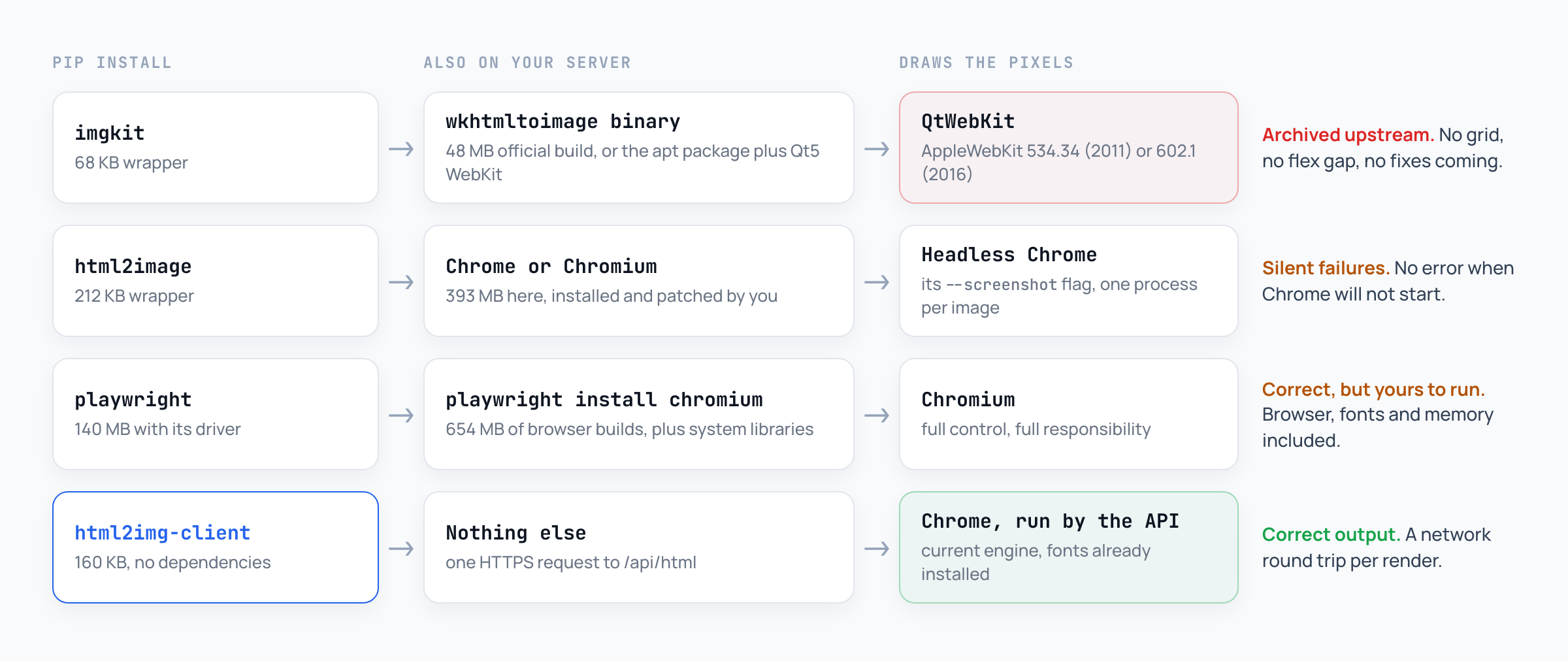Select the Chromium full control card

point(1069,414)
